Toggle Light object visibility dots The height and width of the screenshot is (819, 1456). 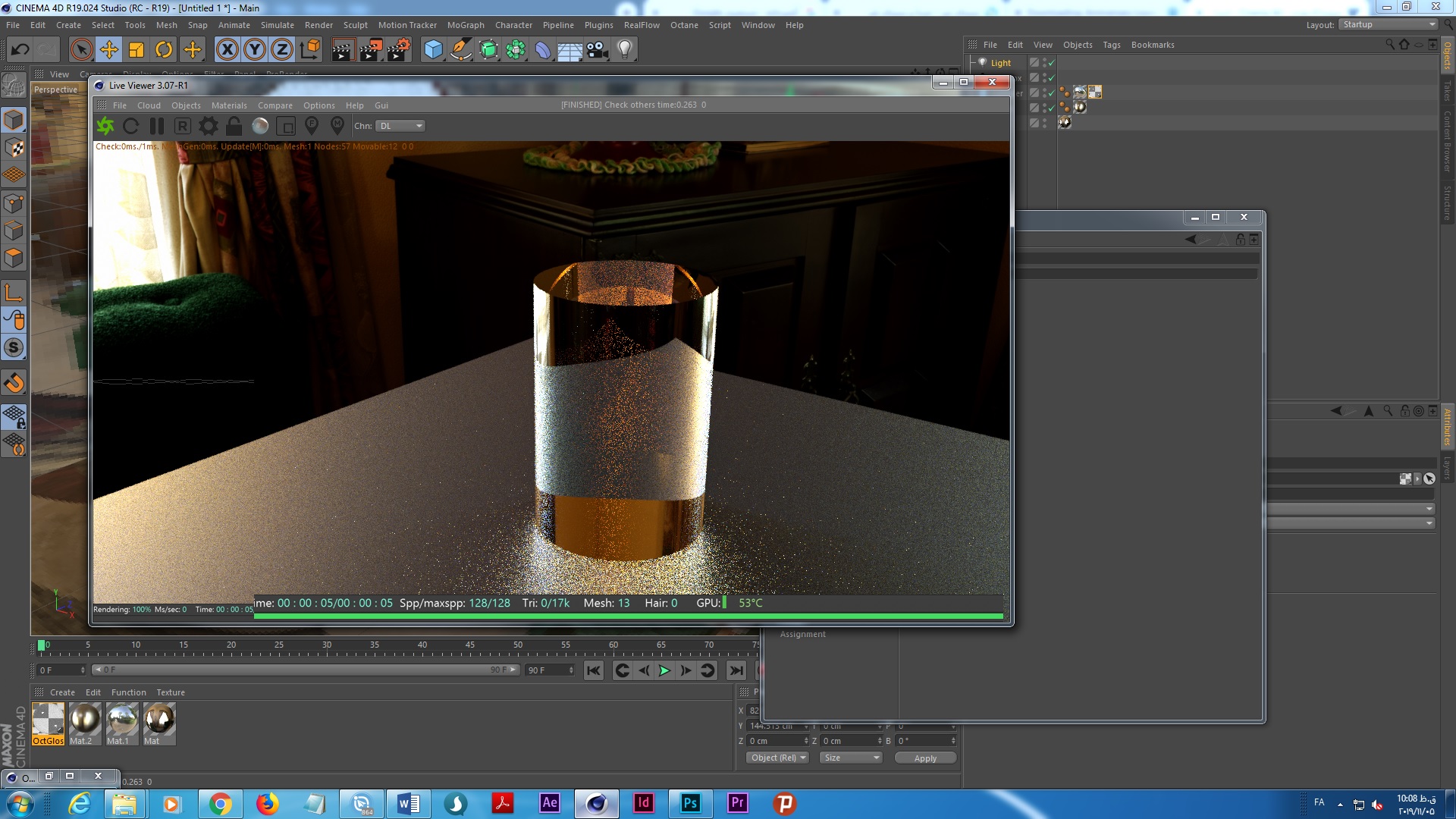point(1045,63)
